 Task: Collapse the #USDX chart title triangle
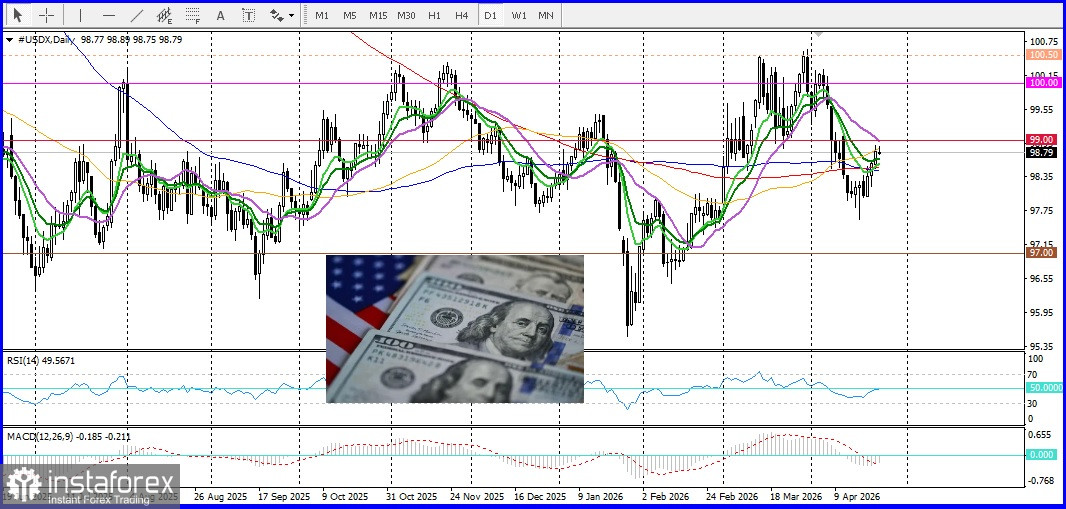(10, 39)
